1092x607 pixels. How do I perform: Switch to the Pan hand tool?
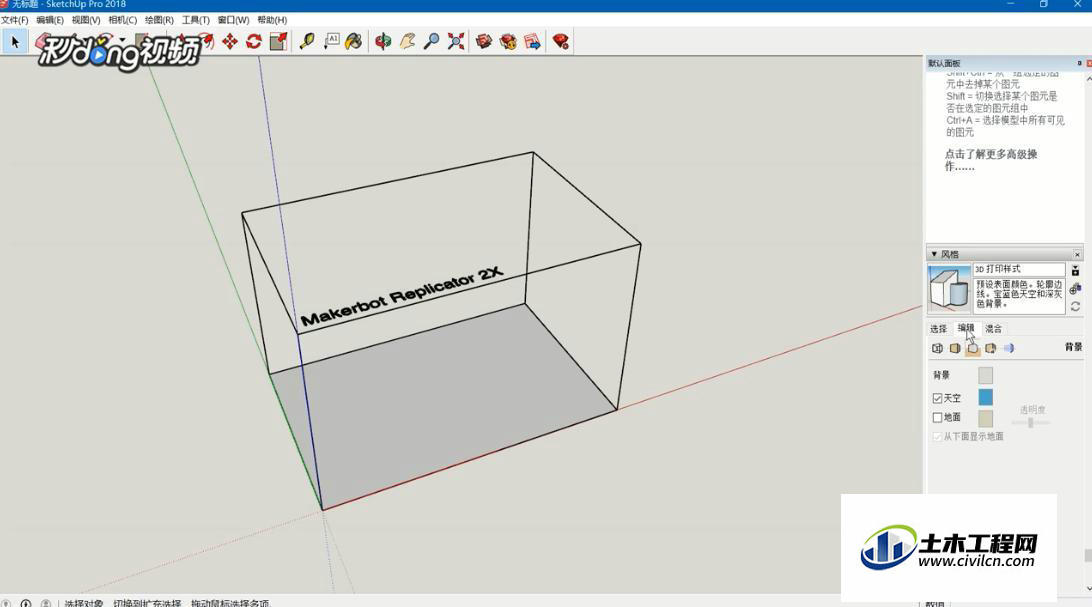407,42
